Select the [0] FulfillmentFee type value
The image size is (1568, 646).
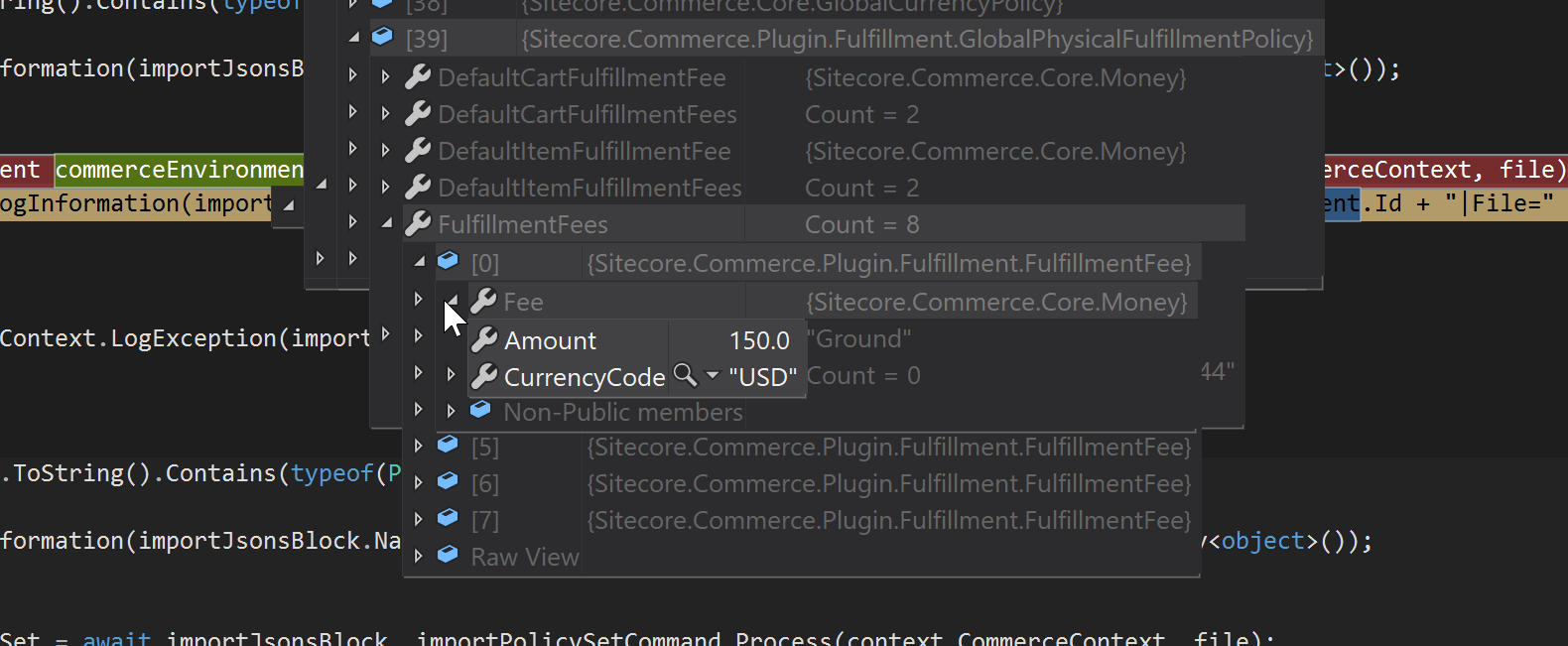[x=889, y=263]
